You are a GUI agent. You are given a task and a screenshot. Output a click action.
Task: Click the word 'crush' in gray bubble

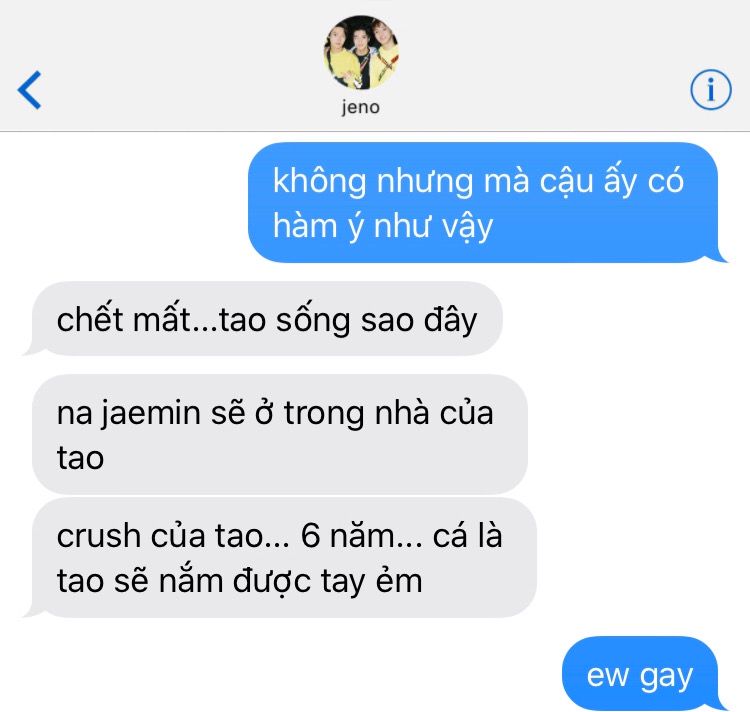pyautogui.click(x=98, y=535)
